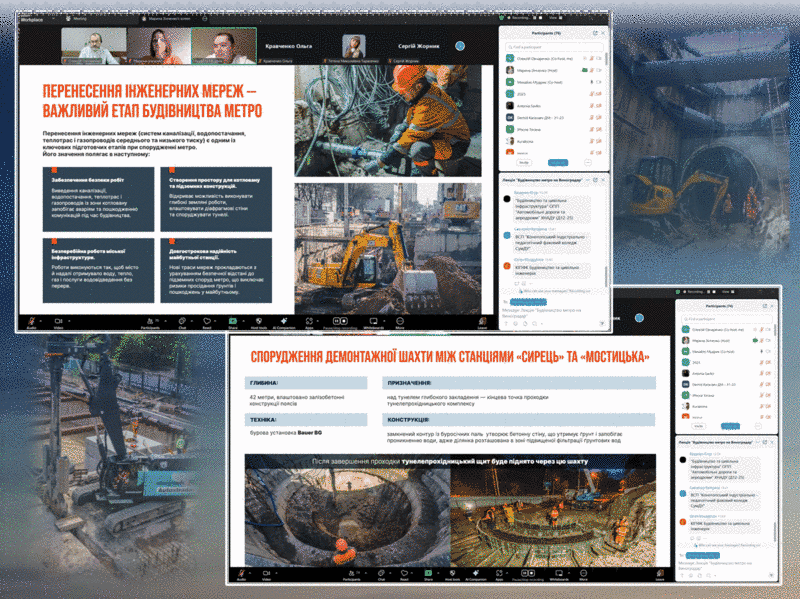Open ellipsis menu at bottom of upper Participants panel

tap(588, 162)
